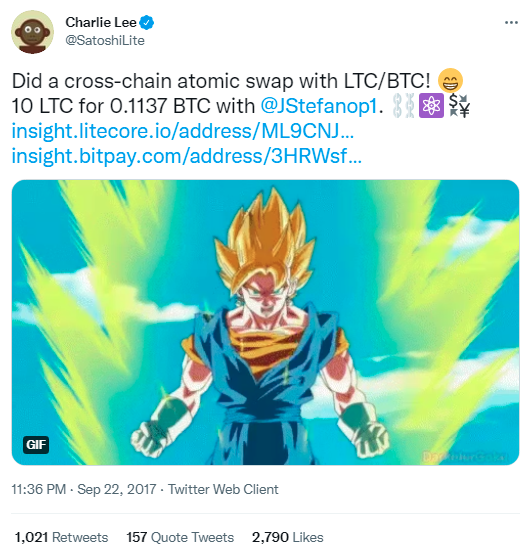Open the insight.litecore.io address link
This screenshot has width=529, height=556.
pyautogui.click(x=183, y=131)
